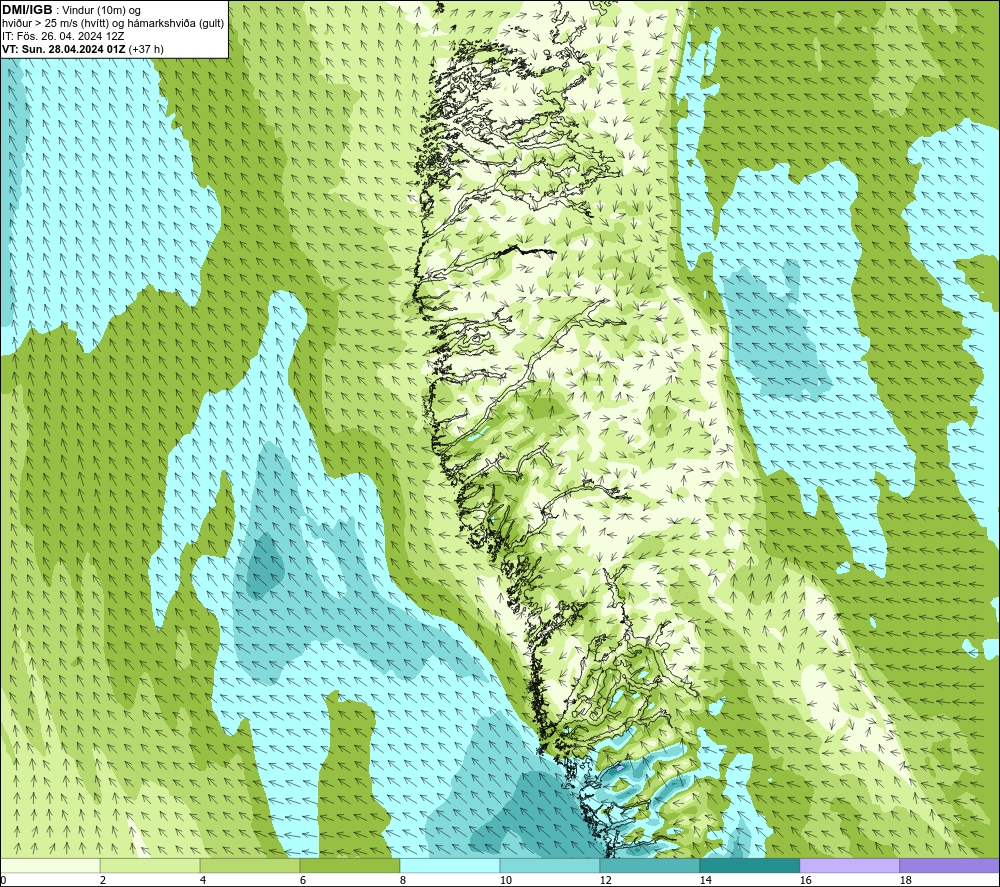Image resolution: width=1000 pixels, height=887 pixels.
Task: Click the legend scale label '2'
Action: pyautogui.click(x=103, y=880)
